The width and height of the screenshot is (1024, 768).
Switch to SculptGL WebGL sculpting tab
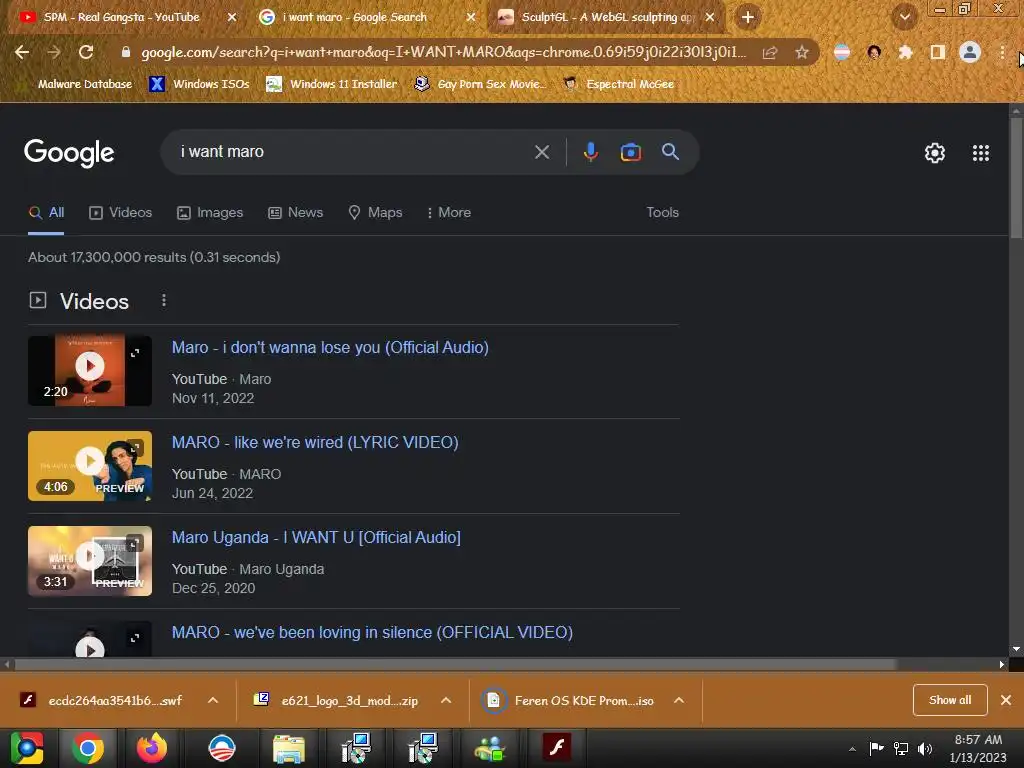(607, 17)
